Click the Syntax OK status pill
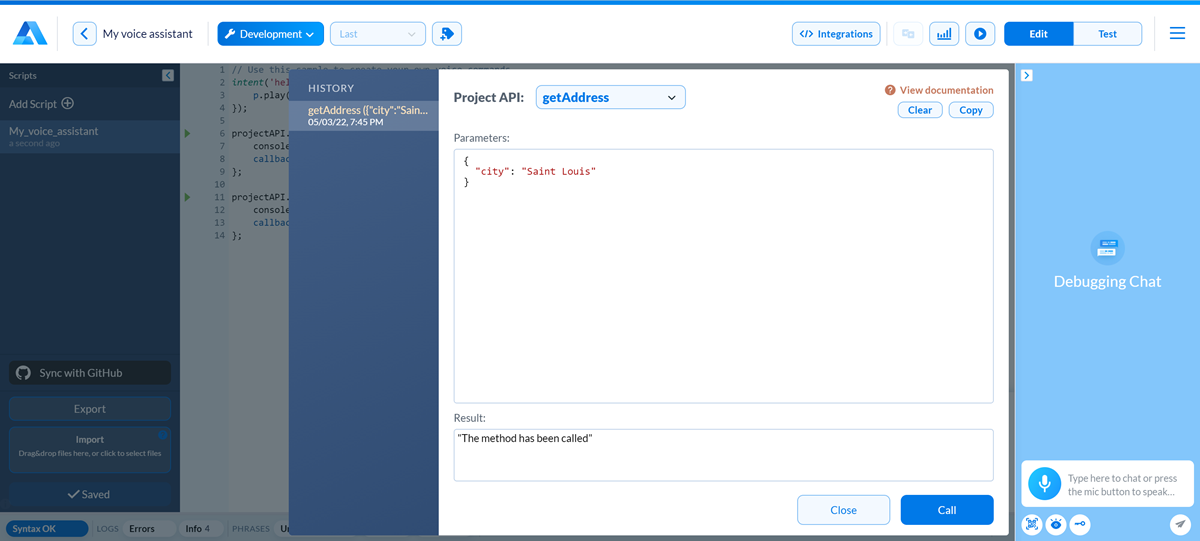 [x=47, y=528]
